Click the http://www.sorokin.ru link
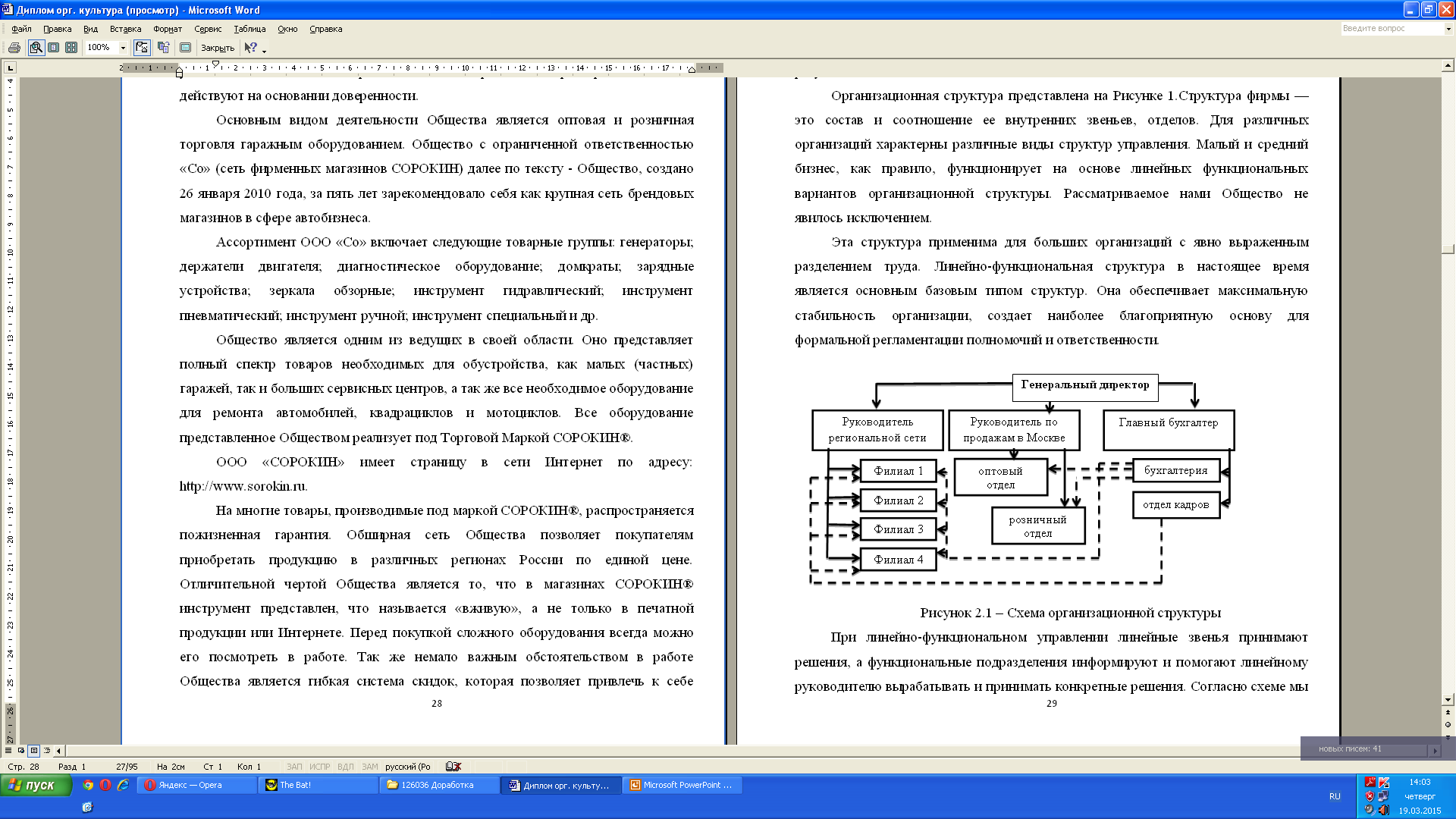1456x819 pixels. point(242,486)
